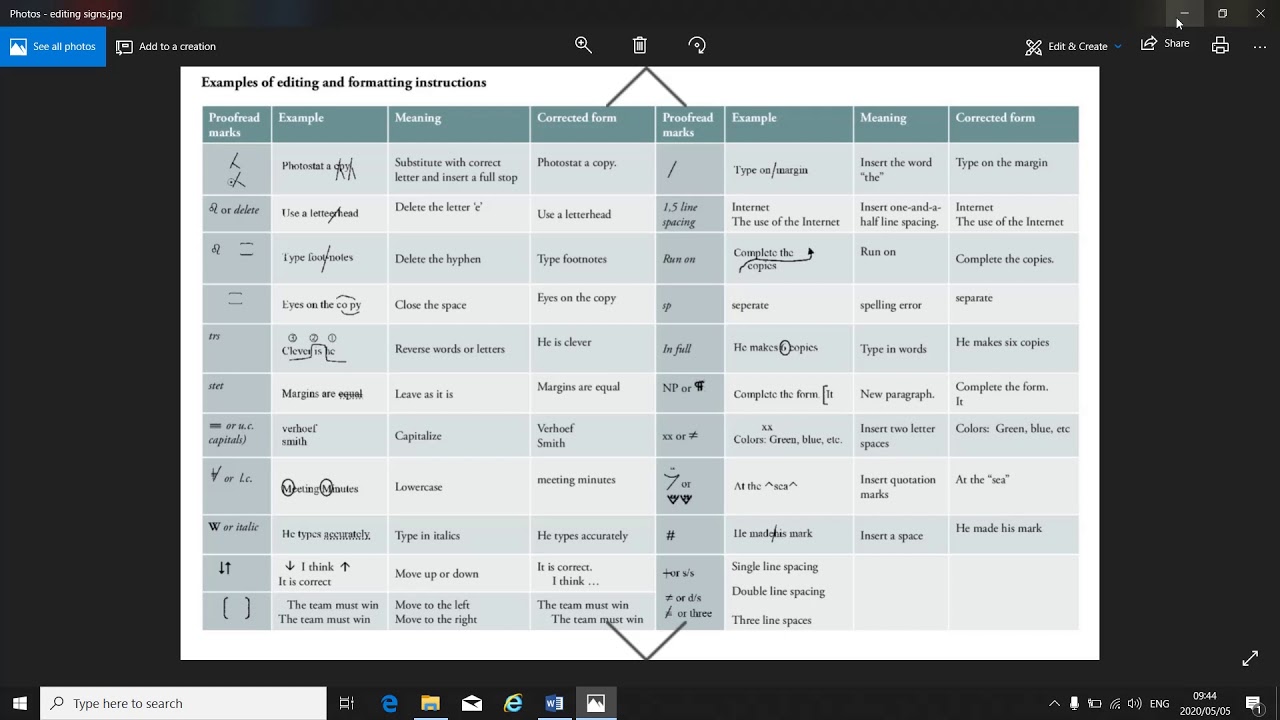Click the 'Insert a space' cell
The image size is (1280, 720).
(x=891, y=536)
